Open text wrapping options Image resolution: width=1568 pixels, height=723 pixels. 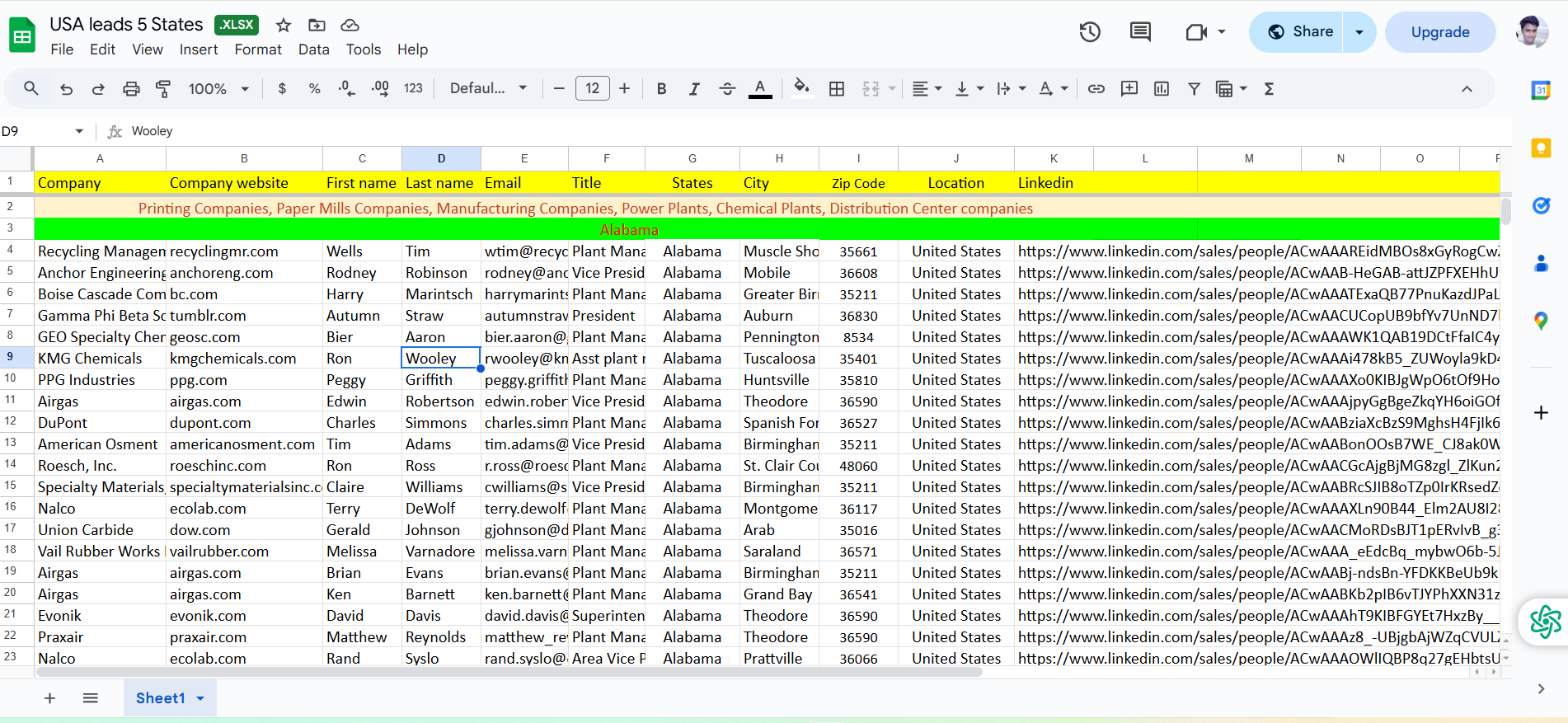[1011, 88]
